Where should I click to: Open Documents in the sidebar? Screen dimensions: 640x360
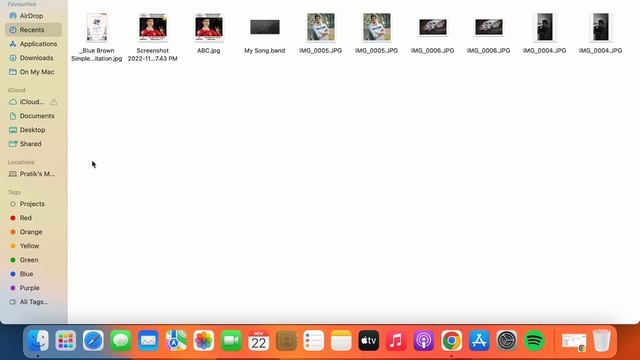[33, 116]
